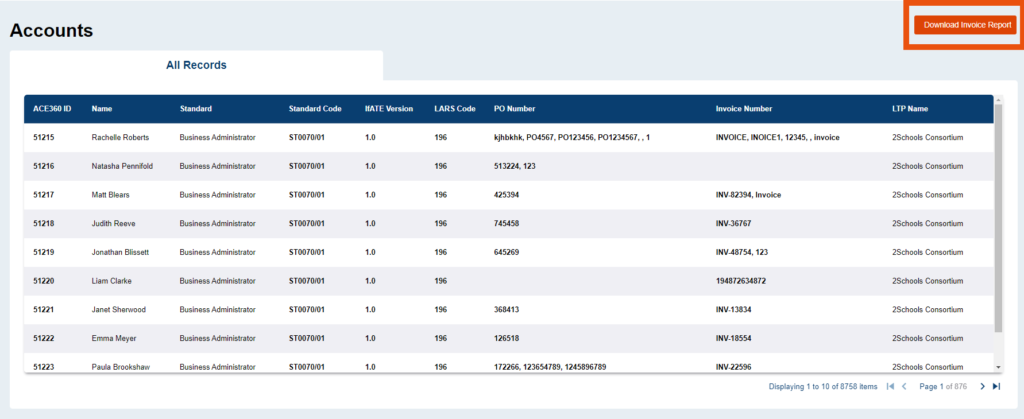Screen dimensions: 1024x419
Task: Jump to the last page of records
Action: pos(996,386)
